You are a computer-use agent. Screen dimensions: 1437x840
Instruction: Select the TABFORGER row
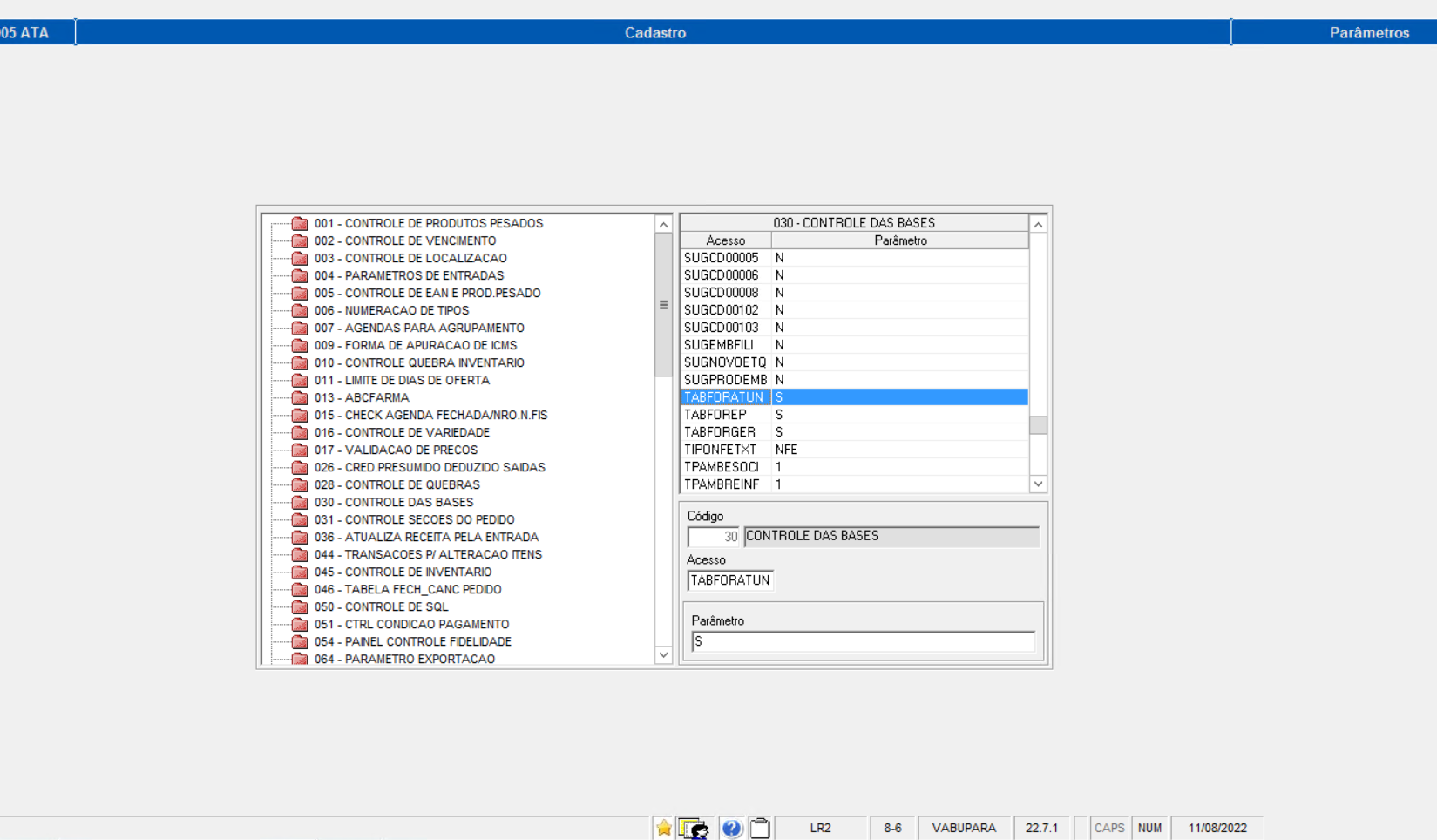coord(854,432)
